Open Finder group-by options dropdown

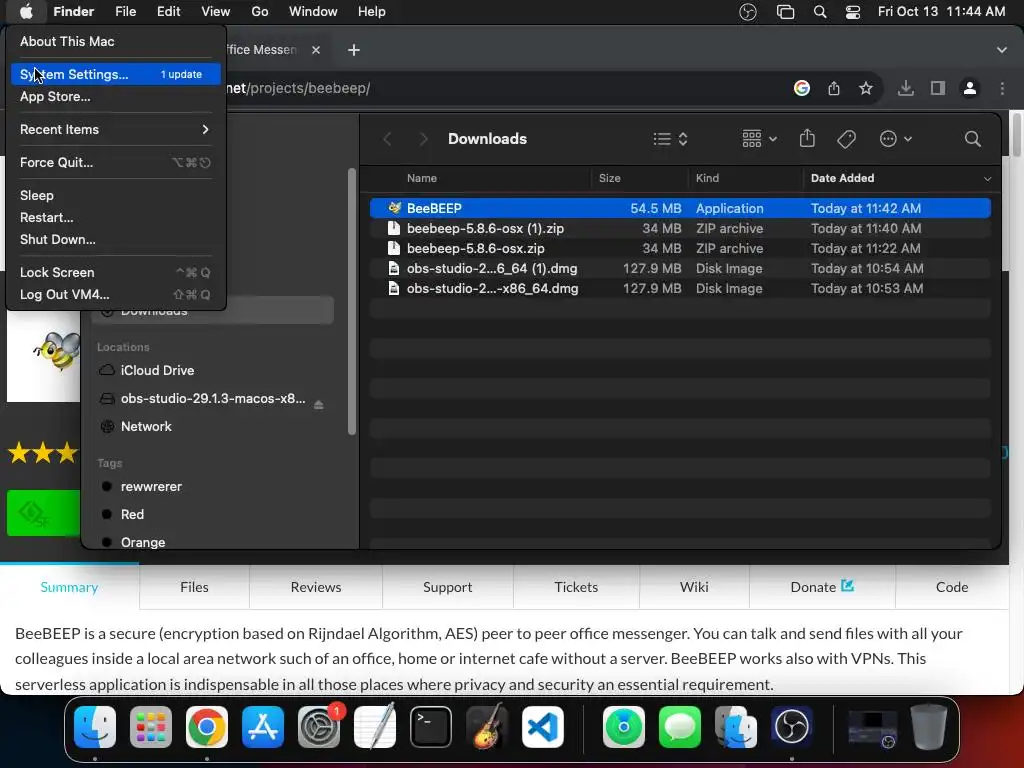[x=760, y=139]
